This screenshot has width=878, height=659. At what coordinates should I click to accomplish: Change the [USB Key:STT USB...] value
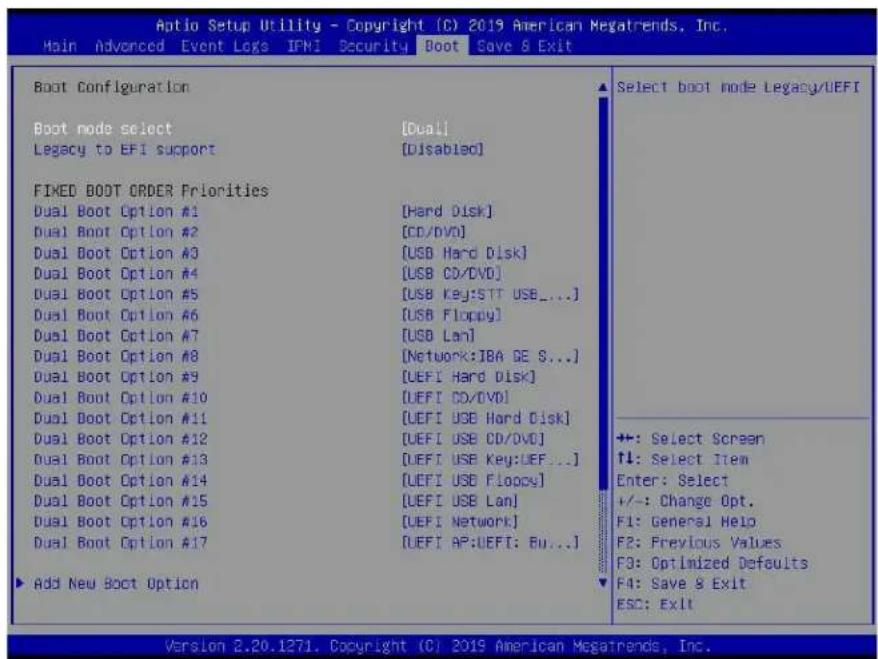pos(490,295)
